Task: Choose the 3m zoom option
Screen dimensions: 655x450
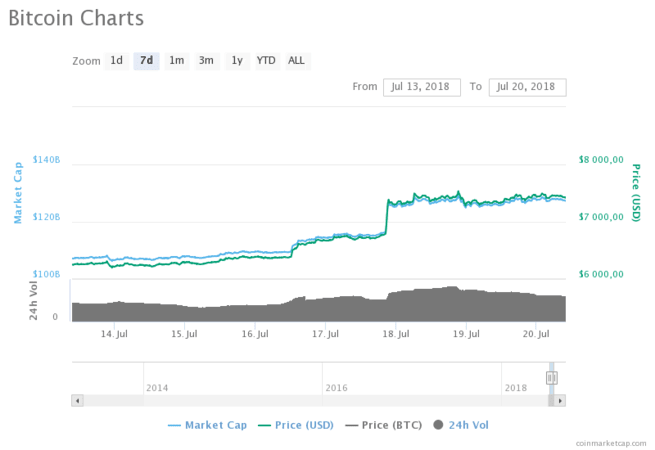Action: [206, 61]
